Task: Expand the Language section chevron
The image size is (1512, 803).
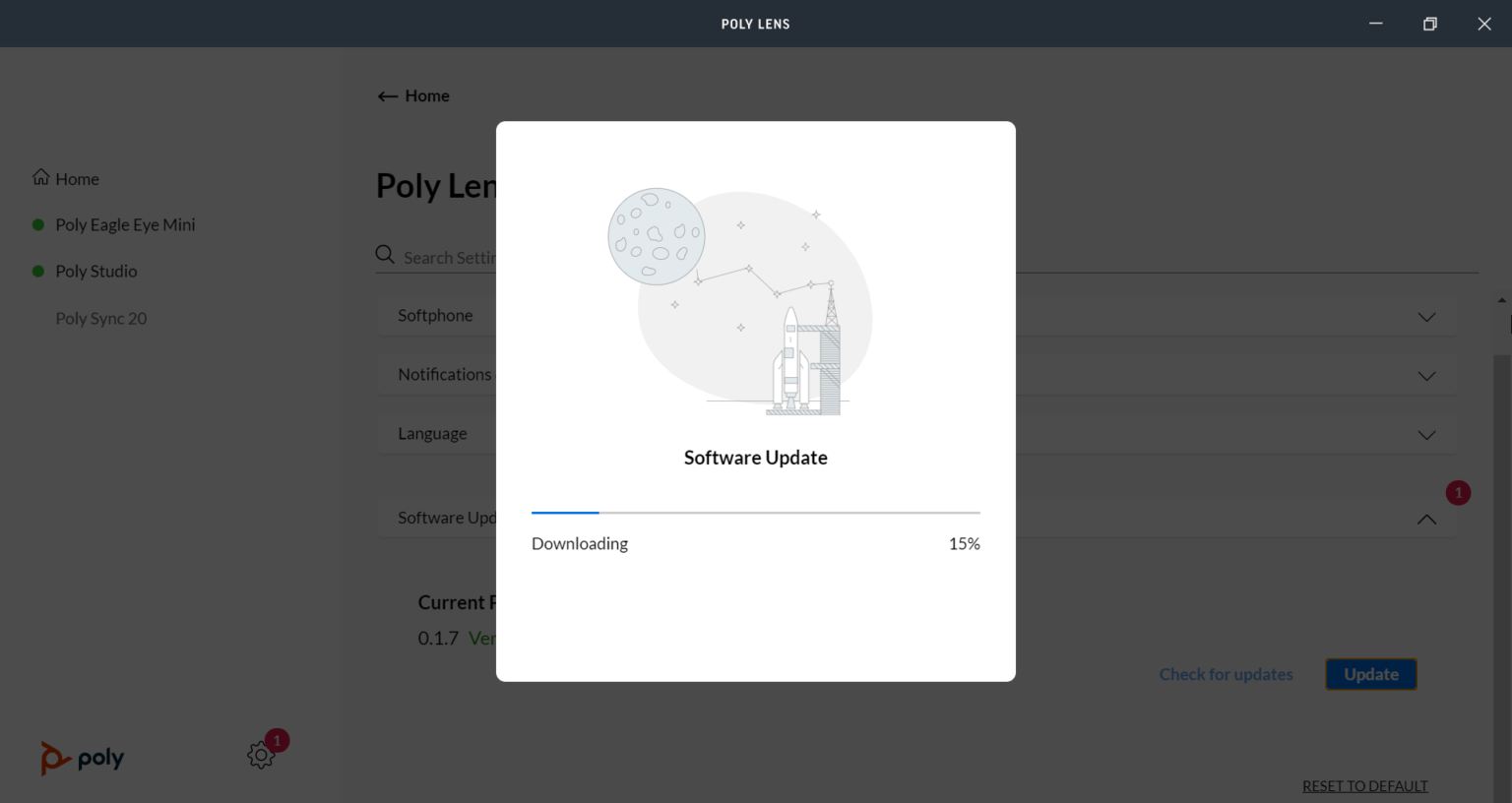Action: pos(1426,435)
